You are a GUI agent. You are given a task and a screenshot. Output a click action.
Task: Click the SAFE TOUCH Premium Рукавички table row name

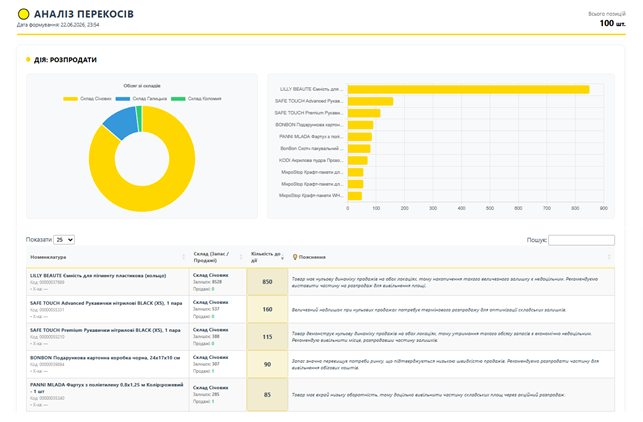pyautogui.click(x=105, y=330)
